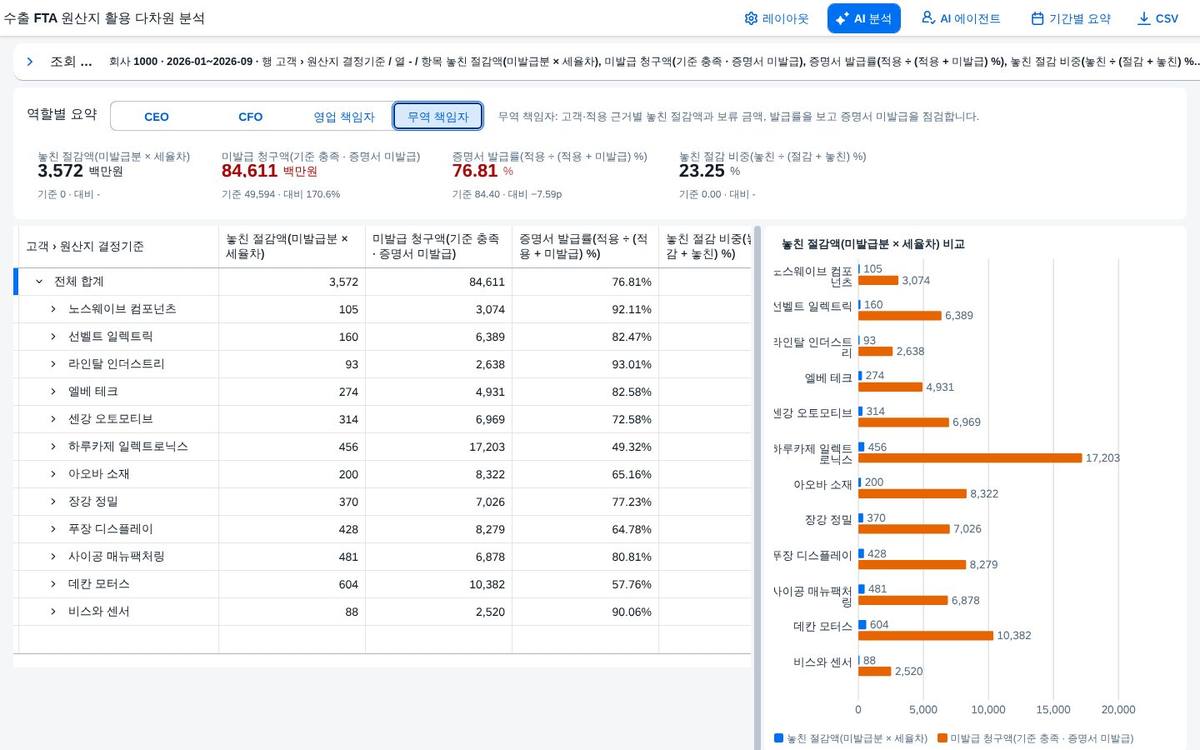
Task: Click the 놓친 절감액 3.572 KPI card
Action: coord(113,174)
